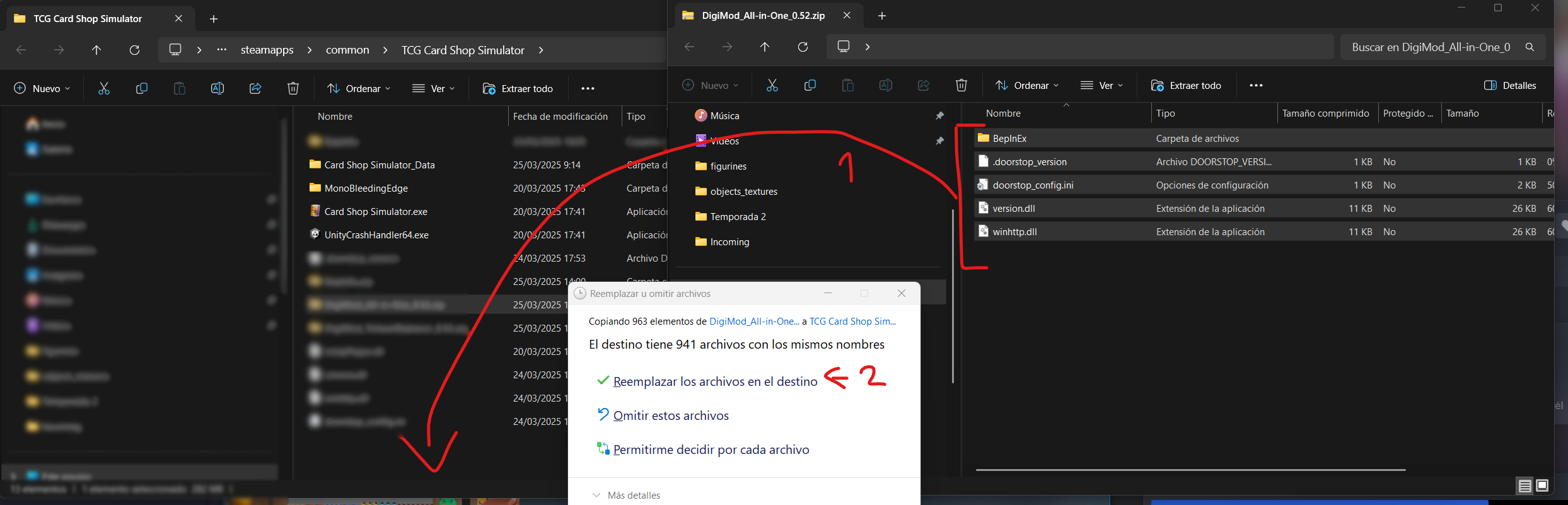1568x505 pixels.
Task: Open Nuevo dropdown in TCG Card Shop Simulator window
Action: point(42,88)
